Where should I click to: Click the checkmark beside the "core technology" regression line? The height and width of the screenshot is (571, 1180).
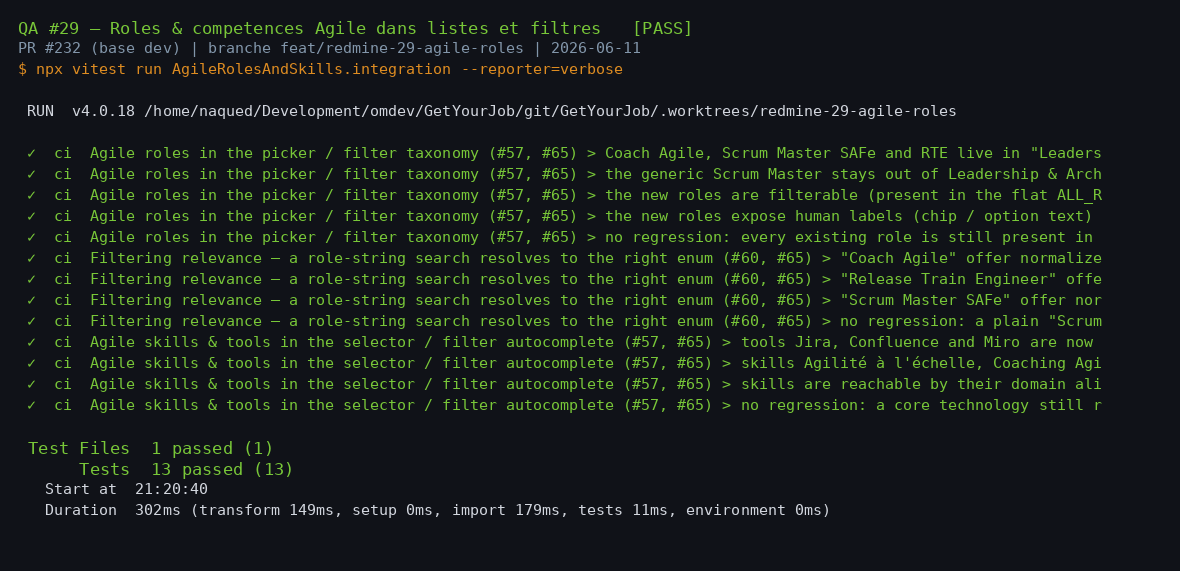click(32, 405)
